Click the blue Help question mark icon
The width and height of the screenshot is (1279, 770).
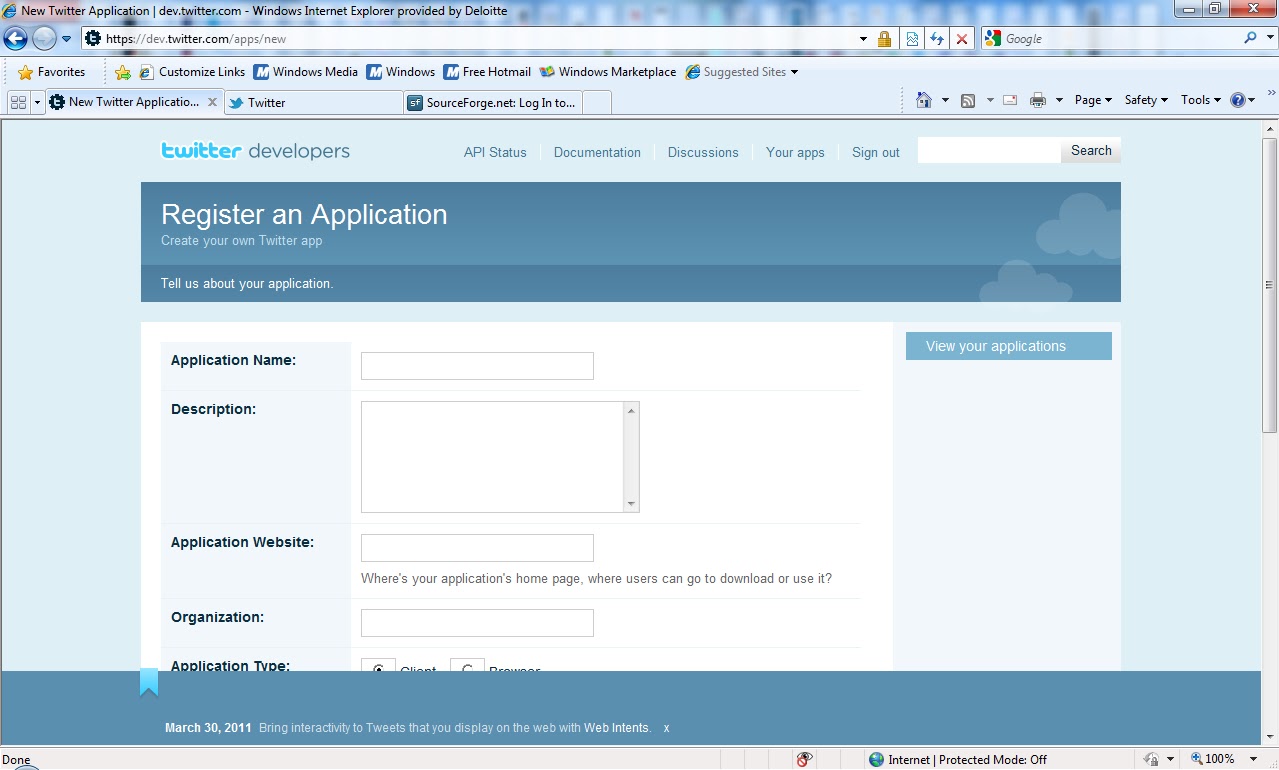(x=1238, y=100)
